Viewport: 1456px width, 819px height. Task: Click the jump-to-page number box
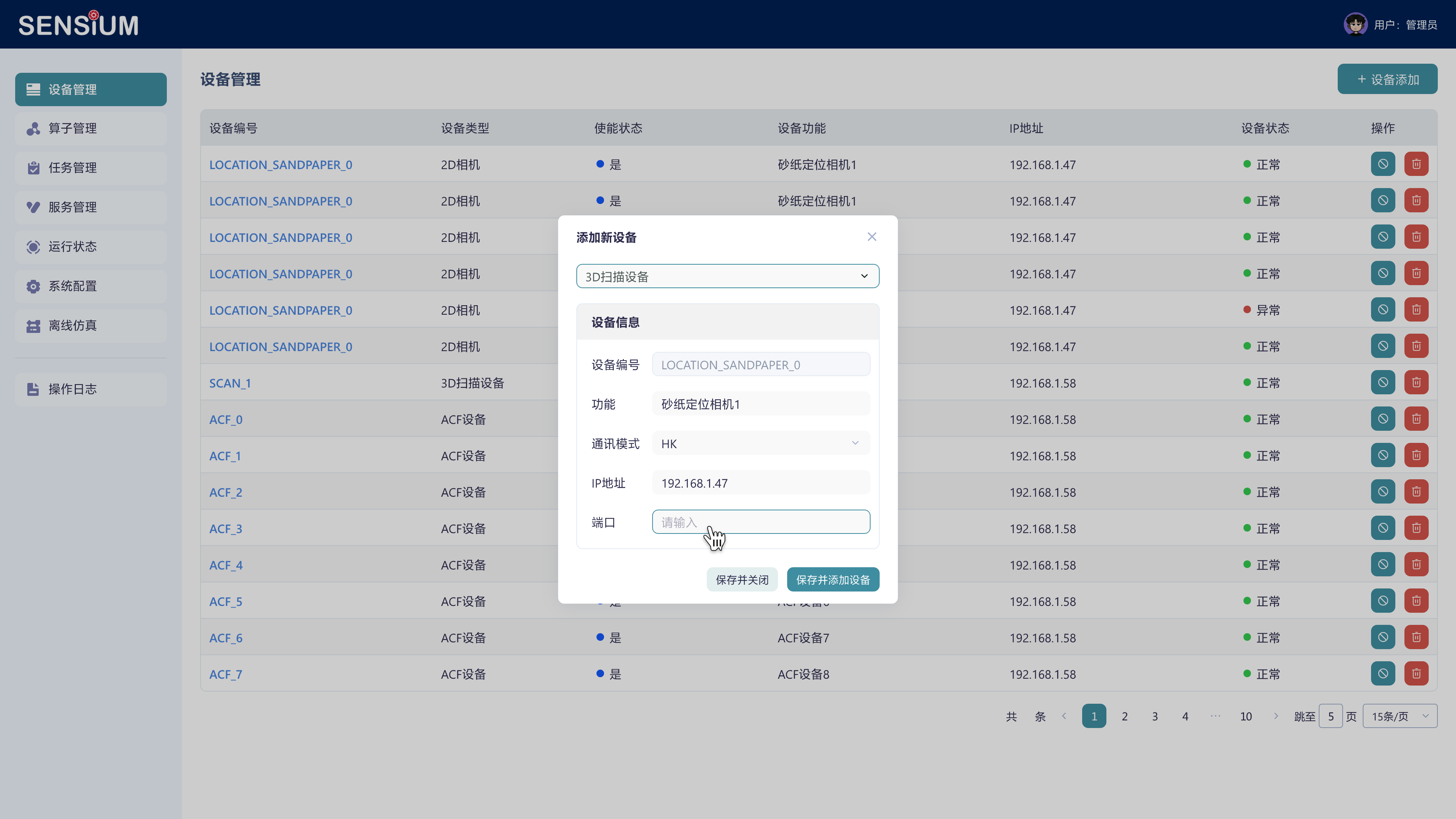pos(1330,716)
